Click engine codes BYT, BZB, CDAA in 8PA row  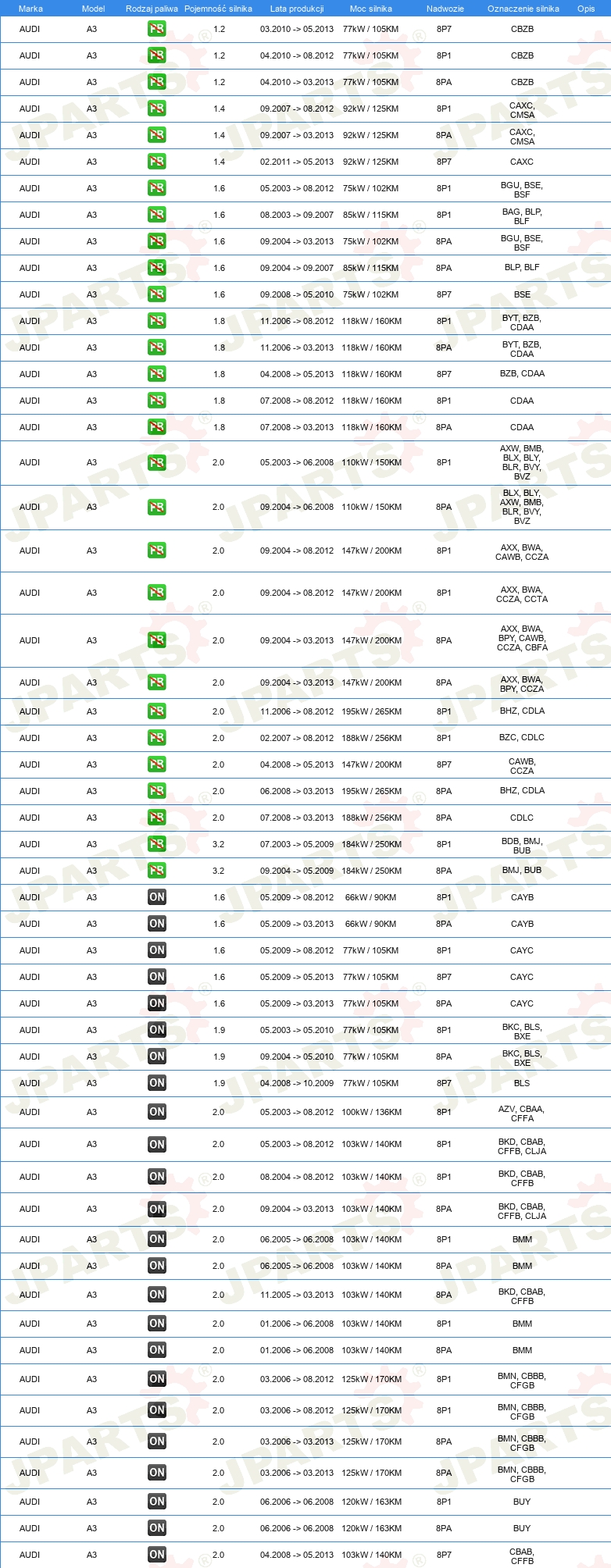click(522, 349)
